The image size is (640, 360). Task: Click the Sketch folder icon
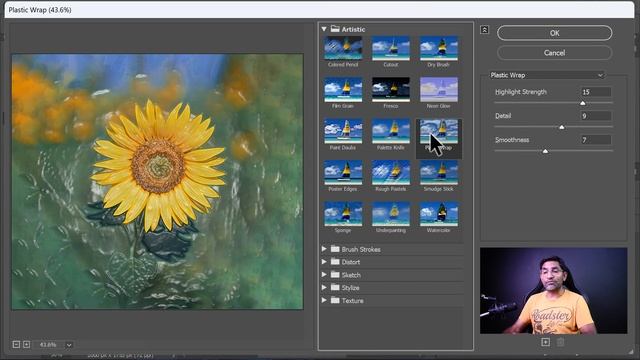[335, 275]
